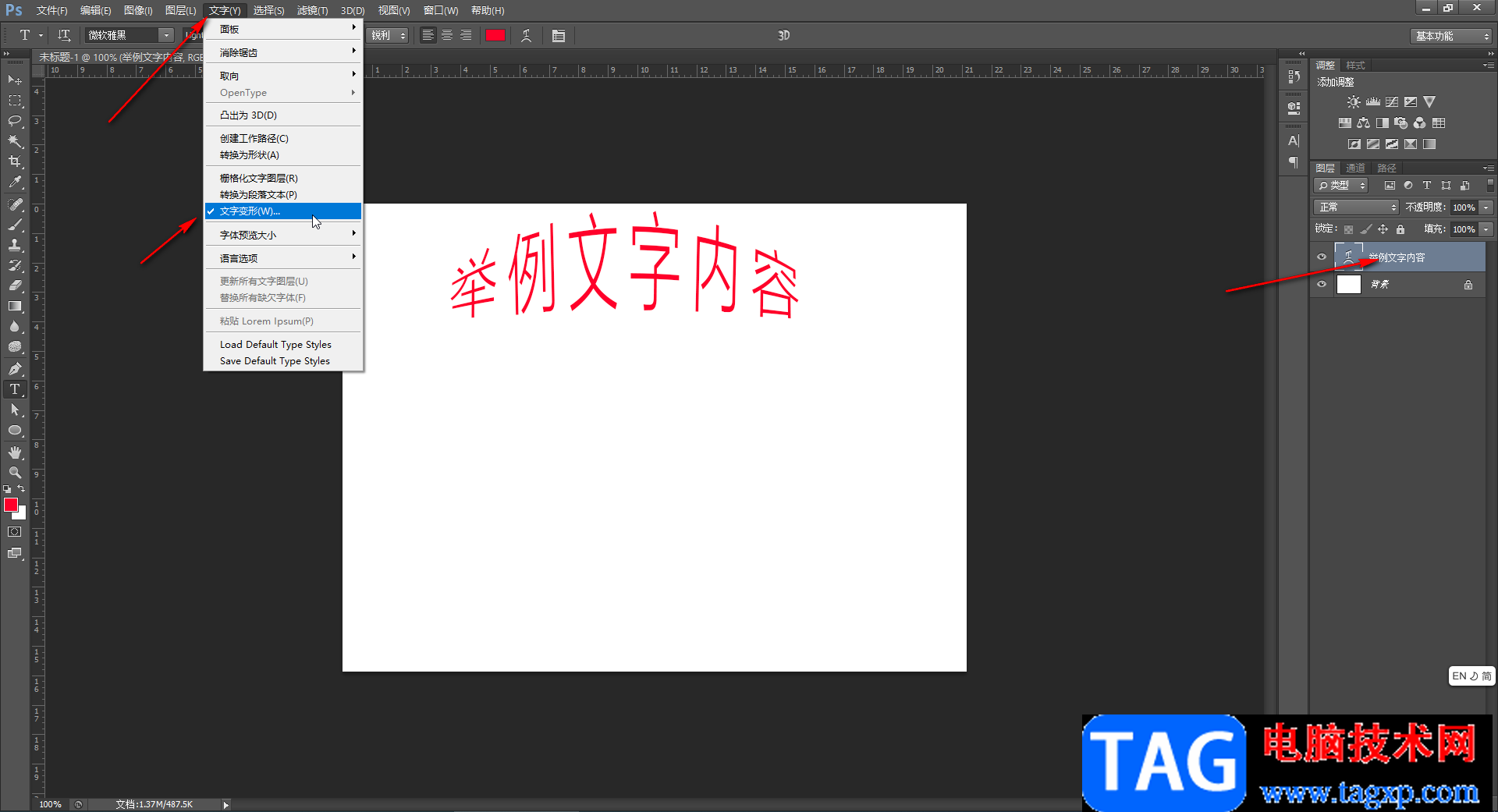The height and width of the screenshot is (812, 1498).
Task: Select the Magic Wand tool
Action: (x=15, y=141)
